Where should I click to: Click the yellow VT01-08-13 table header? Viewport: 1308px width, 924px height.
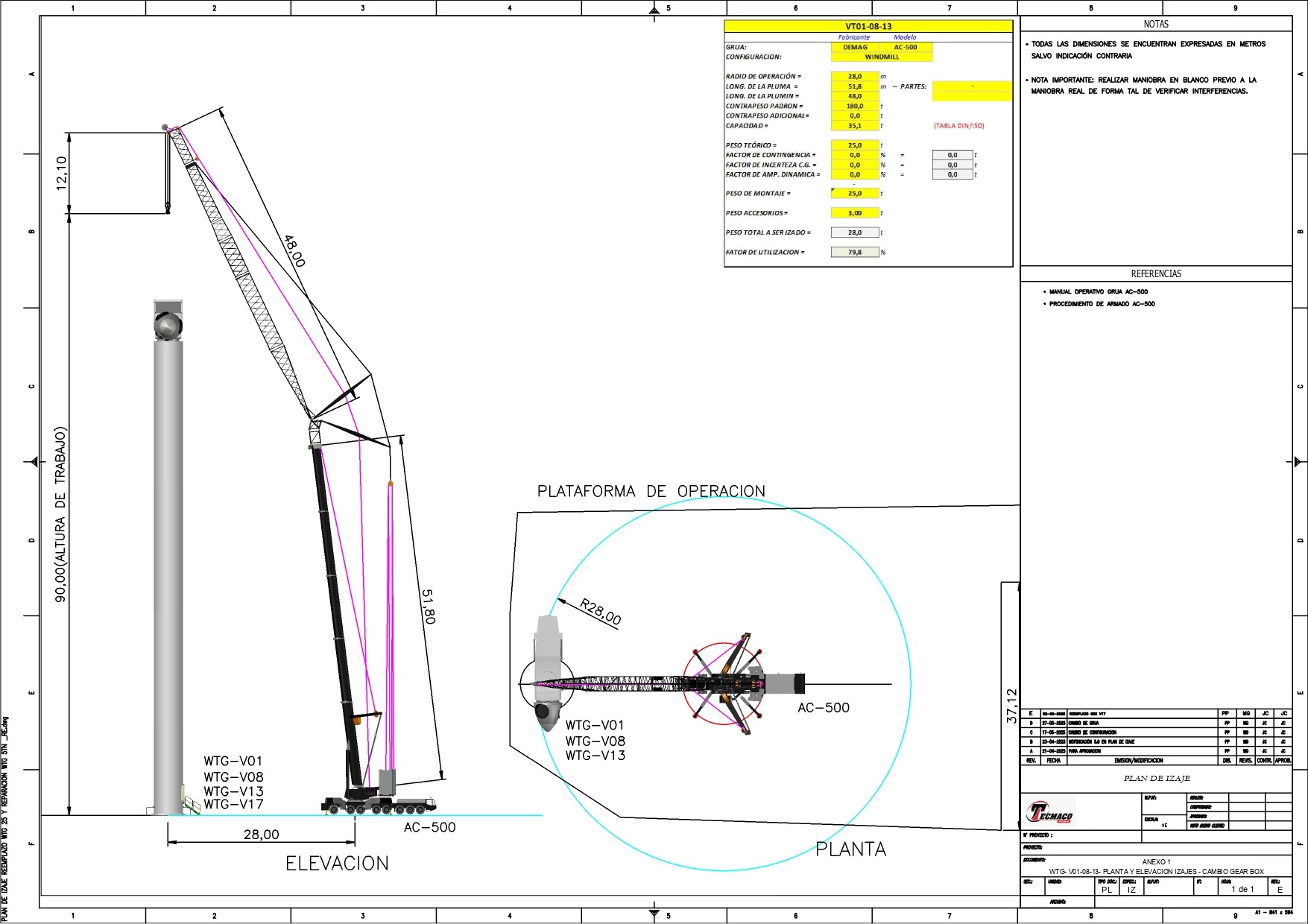pyautogui.click(x=868, y=26)
